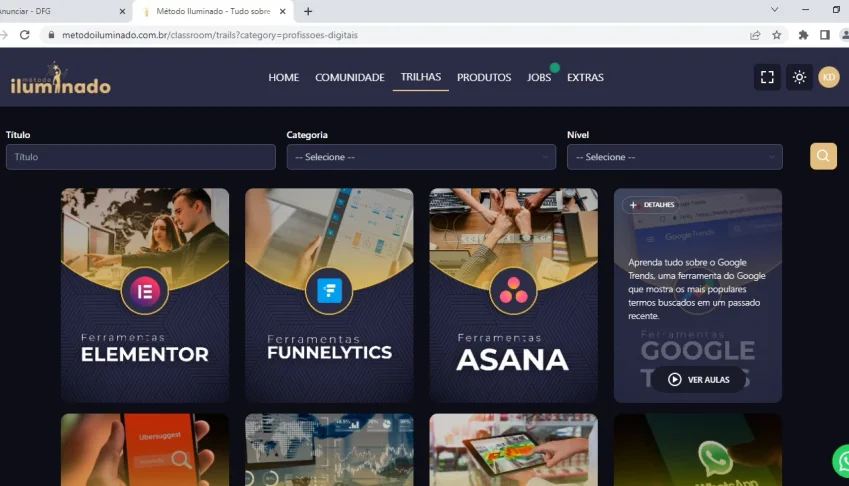849x486 pixels.
Task: Click the DETALHES button on Google Trends card
Action: pyautogui.click(x=652, y=205)
